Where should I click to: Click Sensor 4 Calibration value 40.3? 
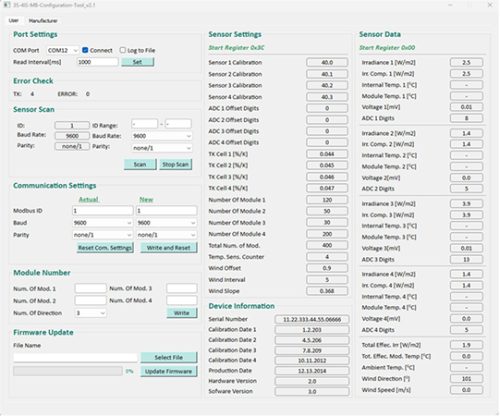327,97
